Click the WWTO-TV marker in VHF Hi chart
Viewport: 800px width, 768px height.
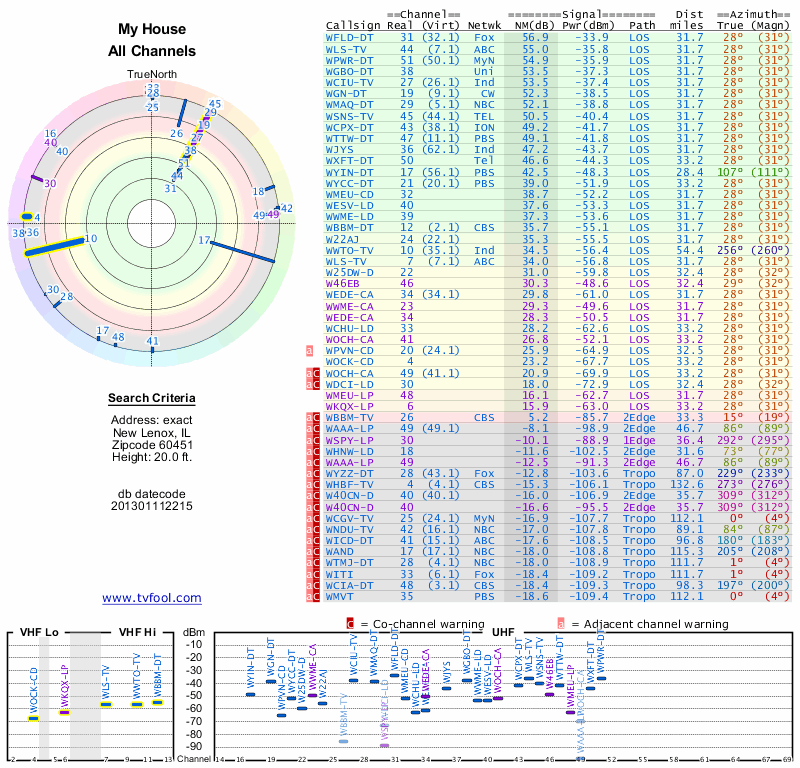tap(137, 705)
